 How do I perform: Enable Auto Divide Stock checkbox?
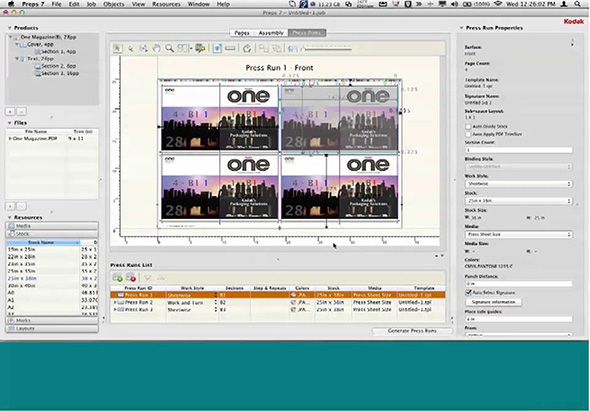click(468, 126)
